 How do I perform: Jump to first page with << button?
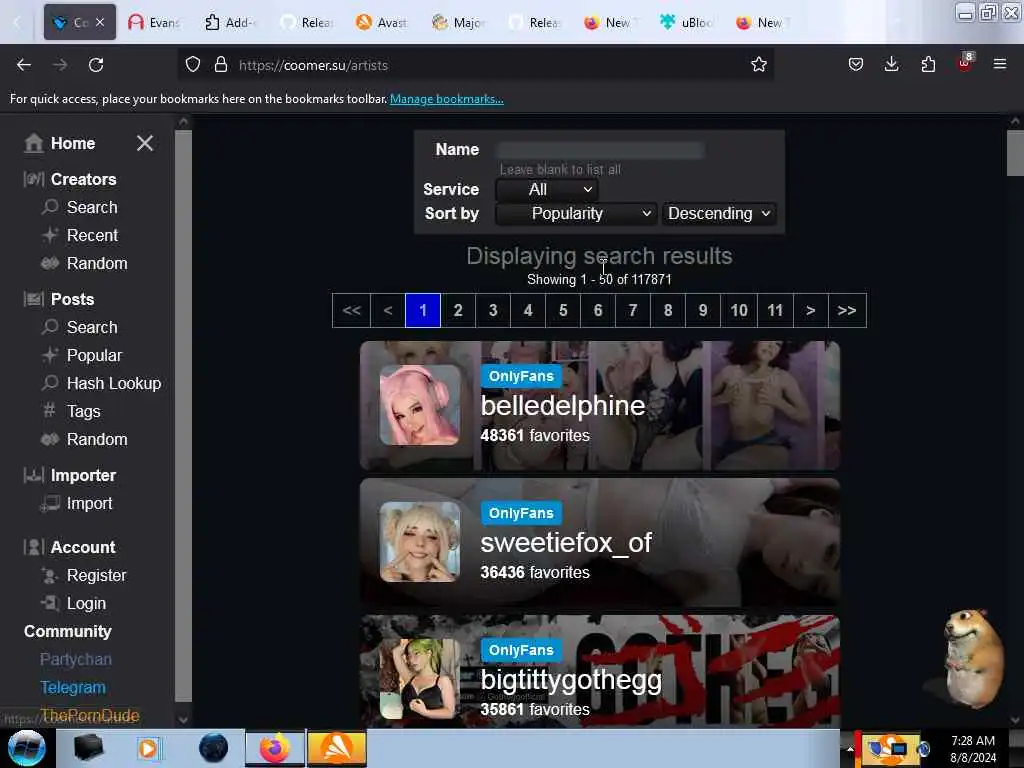351,310
